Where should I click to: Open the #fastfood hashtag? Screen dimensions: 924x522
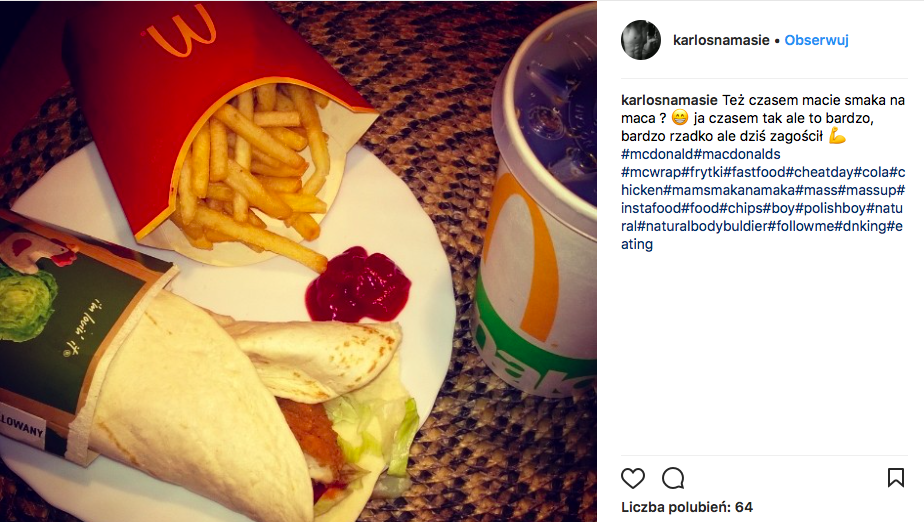click(755, 172)
